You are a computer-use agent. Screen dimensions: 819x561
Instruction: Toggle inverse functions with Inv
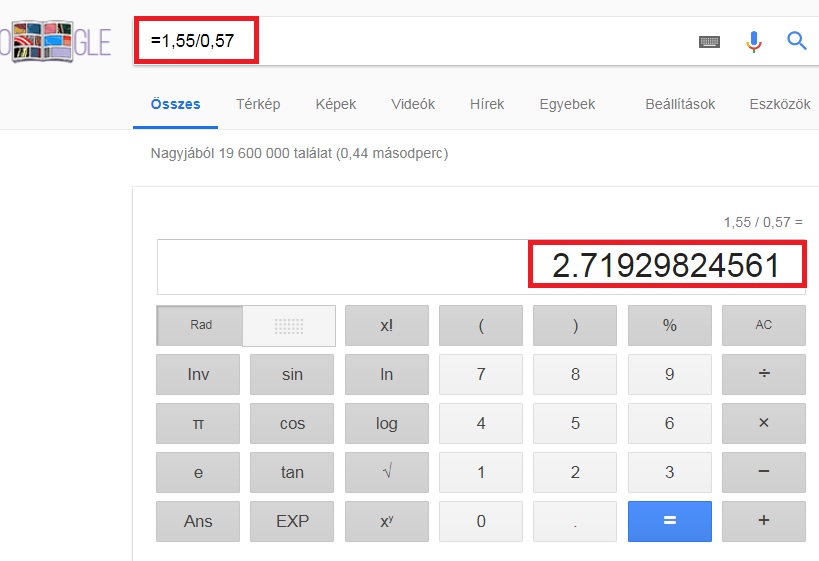(x=198, y=374)
